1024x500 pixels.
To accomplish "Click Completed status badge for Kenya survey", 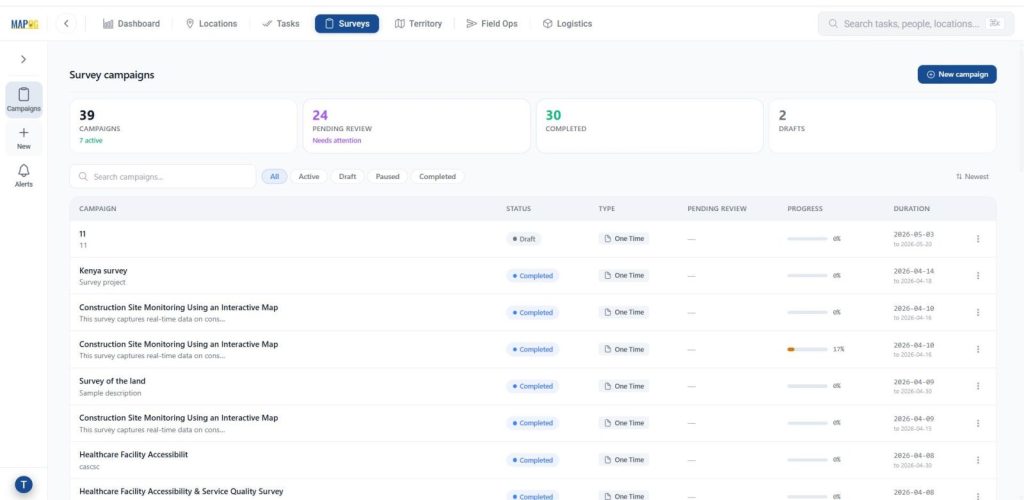I will (532, 275).
